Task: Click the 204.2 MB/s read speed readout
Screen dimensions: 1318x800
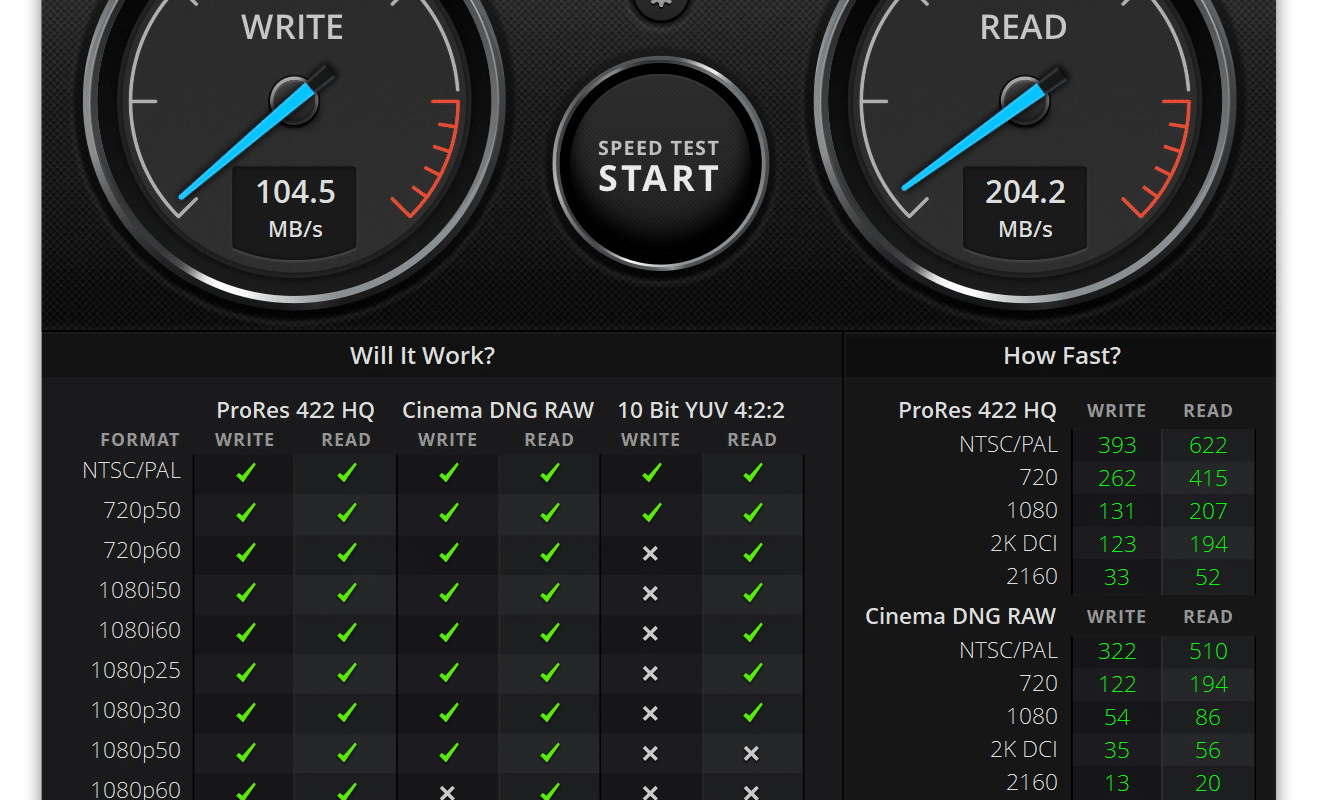Action: click(1025, 209)
